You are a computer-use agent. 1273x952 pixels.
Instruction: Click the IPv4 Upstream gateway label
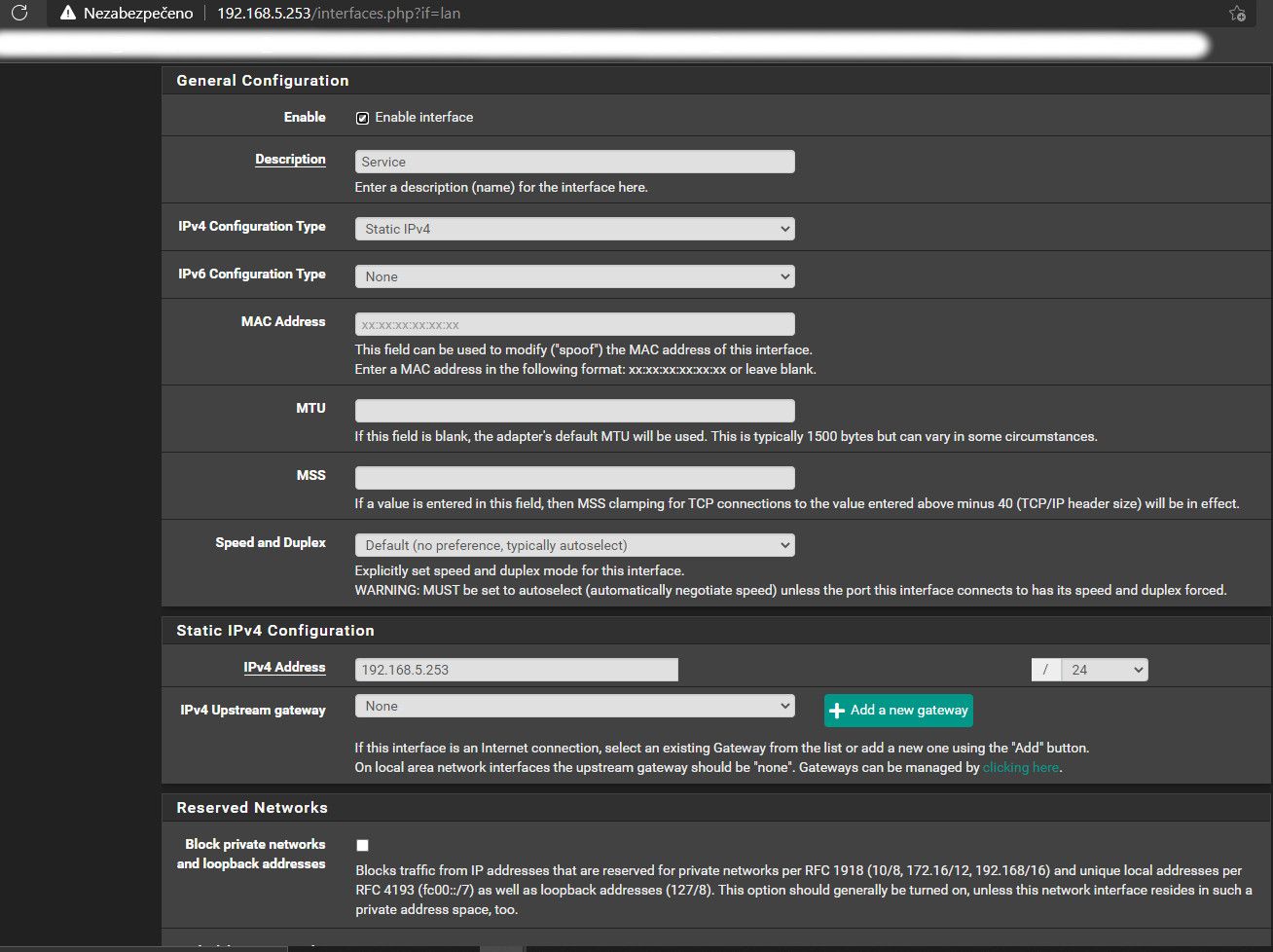pos(253,711)
